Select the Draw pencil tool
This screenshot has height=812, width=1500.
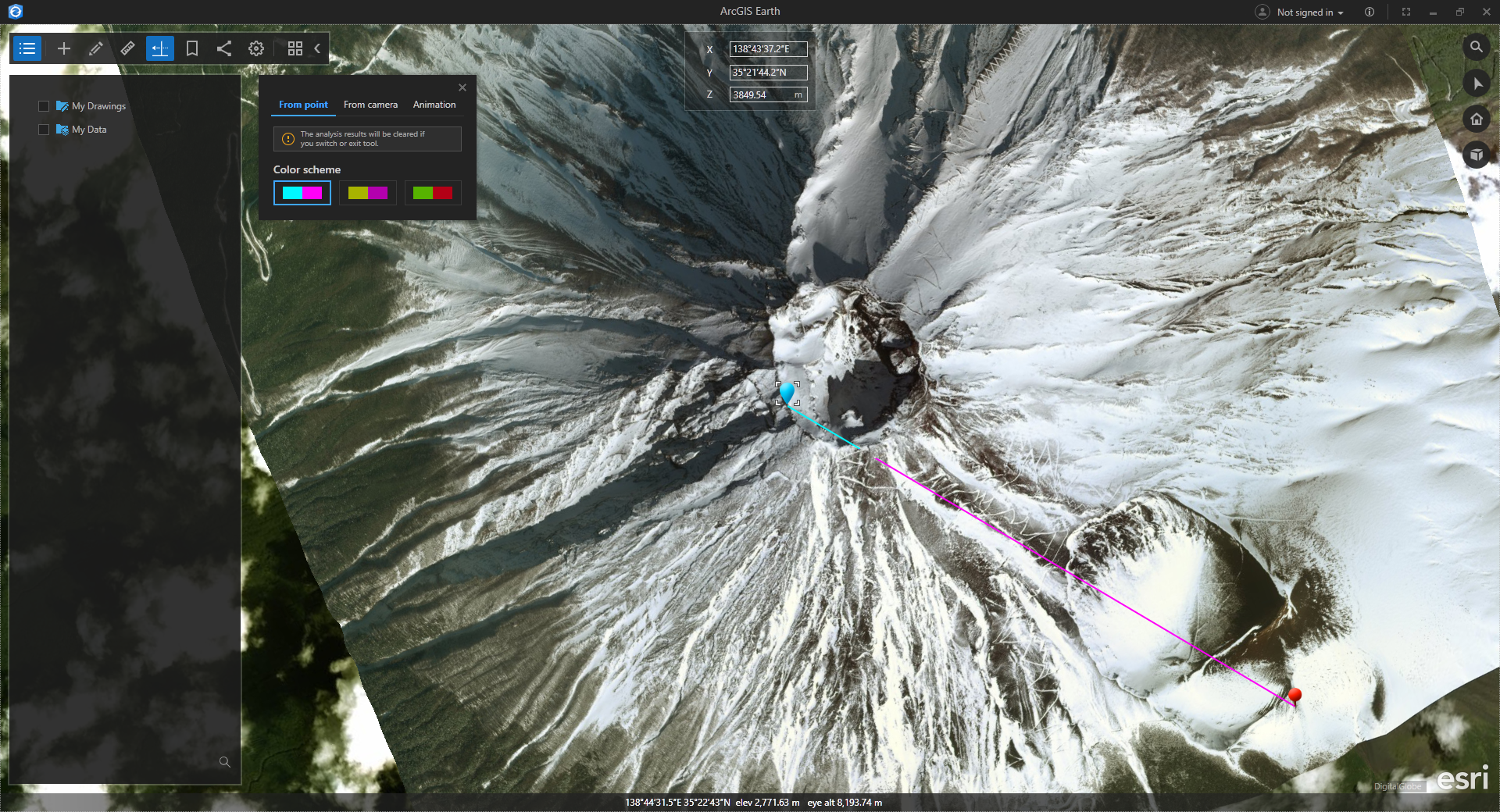tap(96, 48)
